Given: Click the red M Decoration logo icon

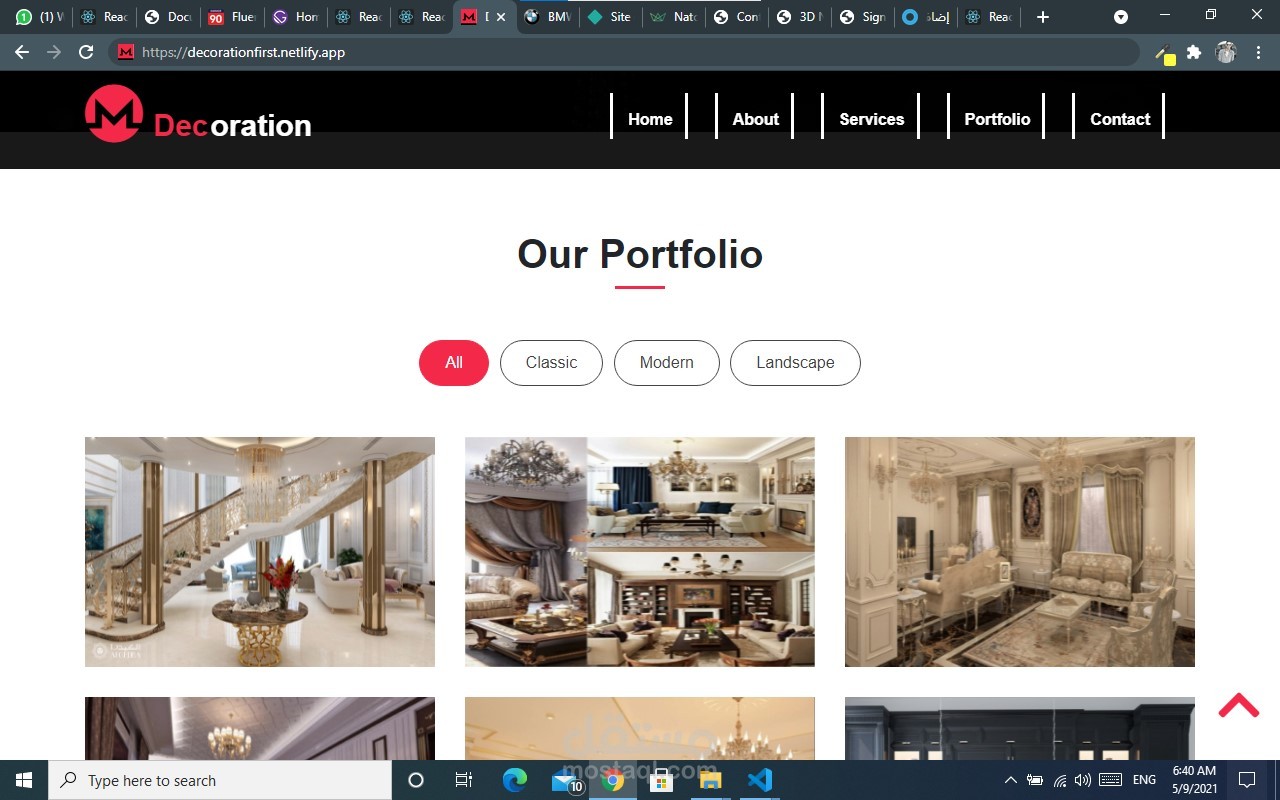Looking at the screenshot, I should (x=114, y=113).
